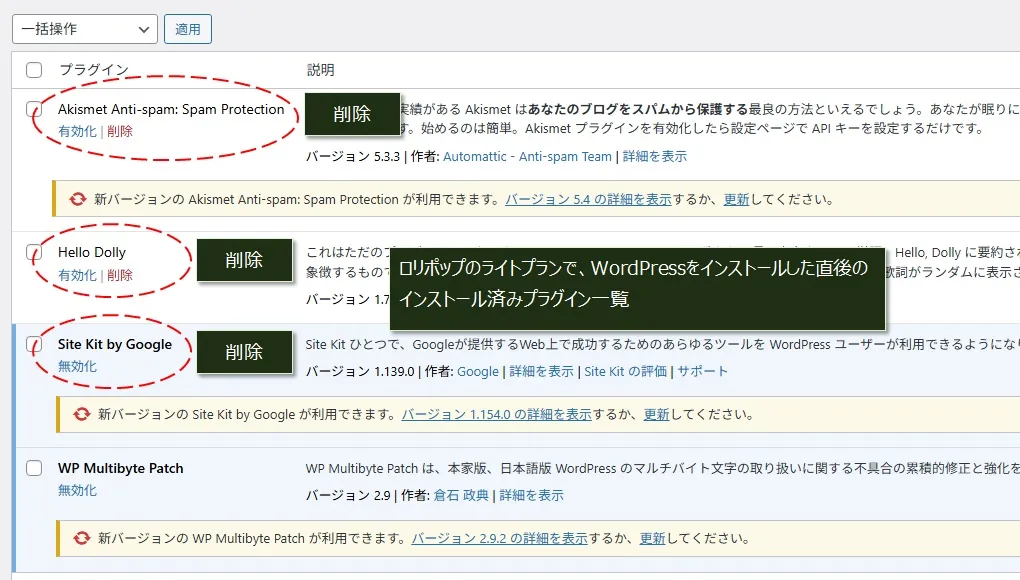Click 更新 in the WP Multibyte Patch notice
This screenshot has width=1020, height=580.
652,538
